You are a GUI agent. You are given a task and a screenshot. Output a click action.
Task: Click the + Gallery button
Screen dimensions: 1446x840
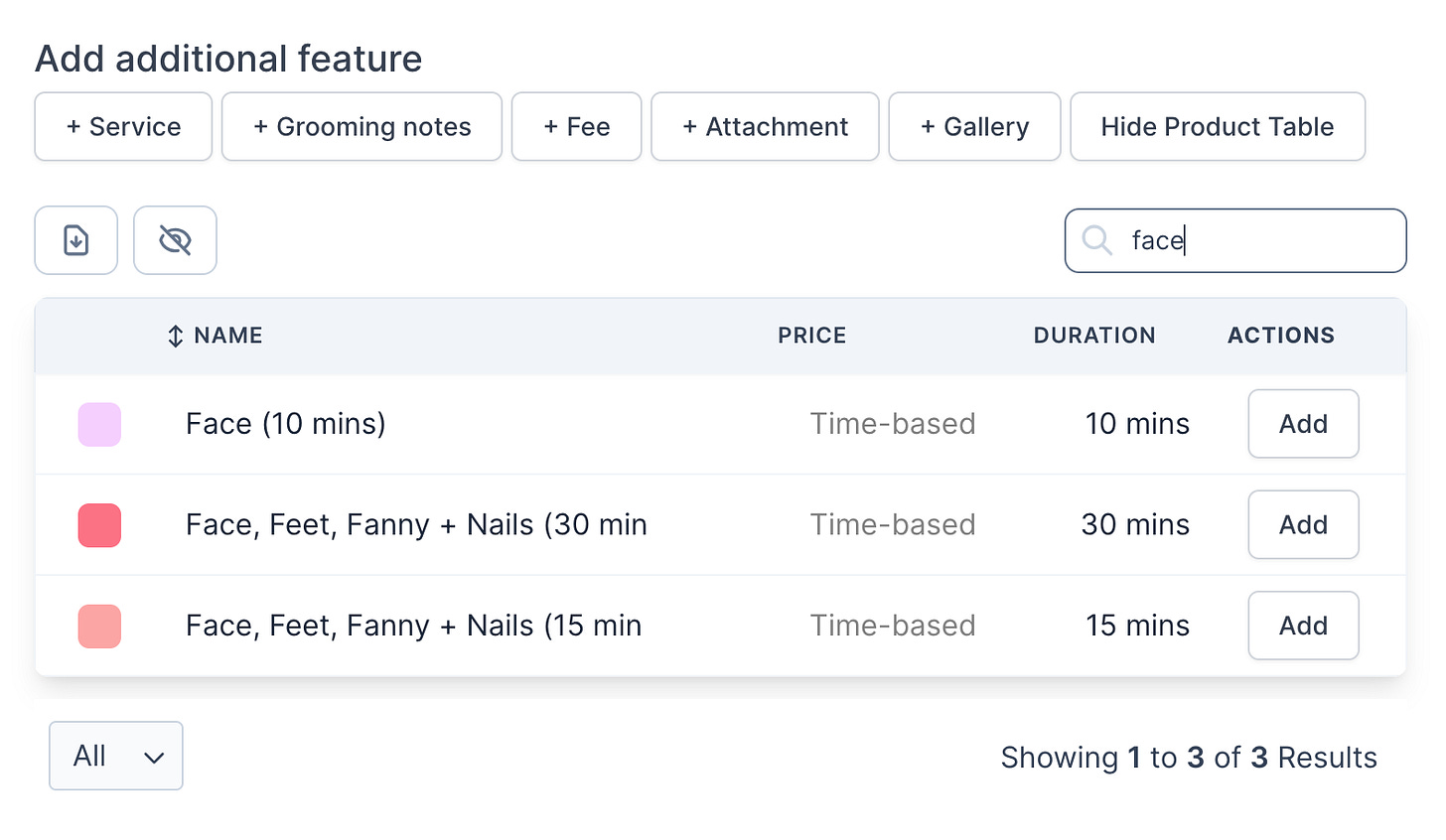[974, 127]
